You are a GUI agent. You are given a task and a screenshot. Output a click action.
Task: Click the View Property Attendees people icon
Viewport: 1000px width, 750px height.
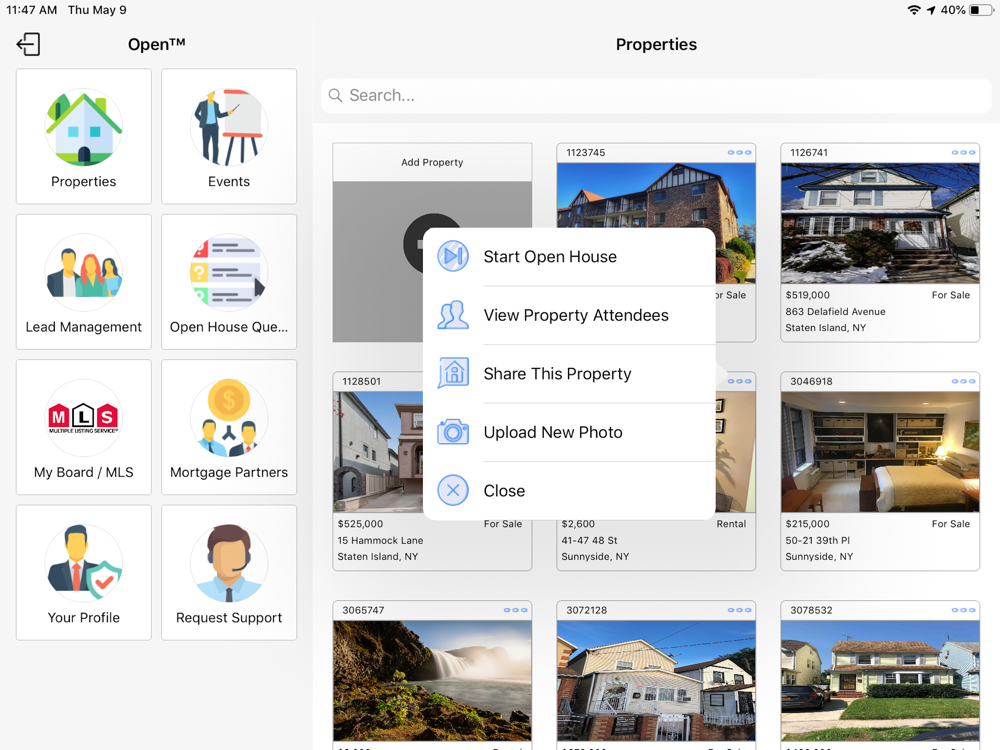pyautogui.click(x=453, y=315)
